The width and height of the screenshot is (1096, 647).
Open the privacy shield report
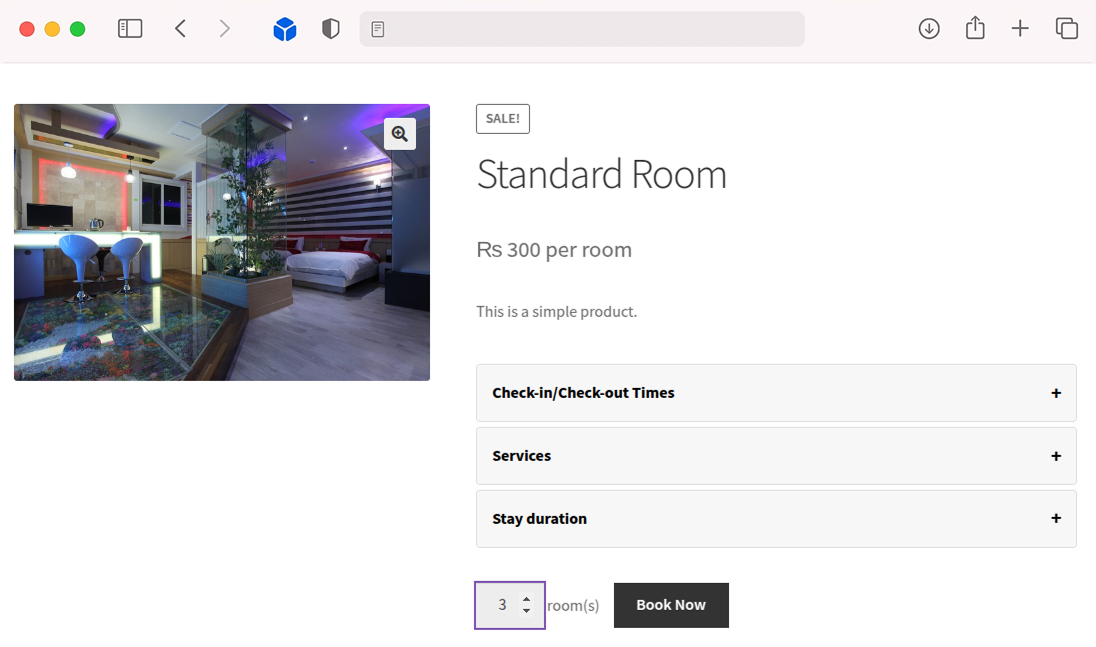point(331,29)
